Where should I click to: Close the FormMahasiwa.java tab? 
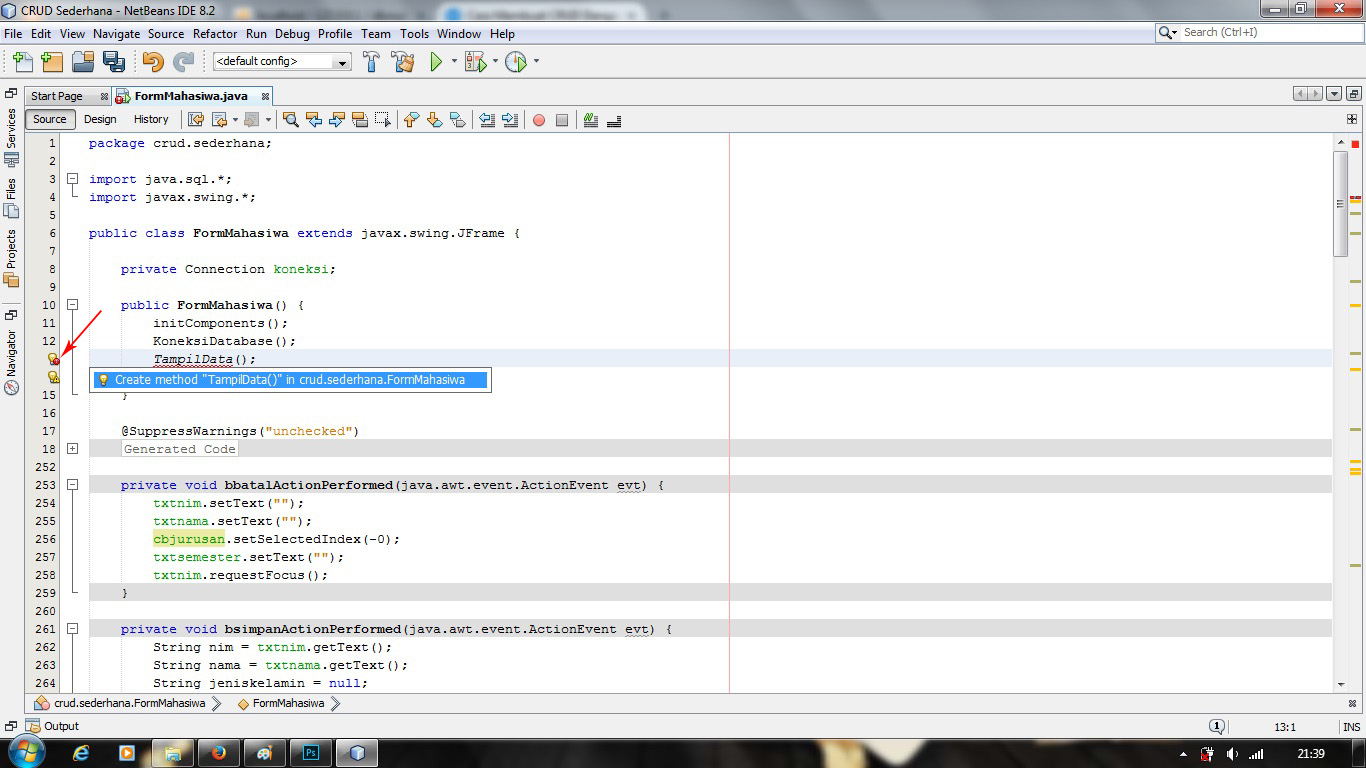pos(265,97)
